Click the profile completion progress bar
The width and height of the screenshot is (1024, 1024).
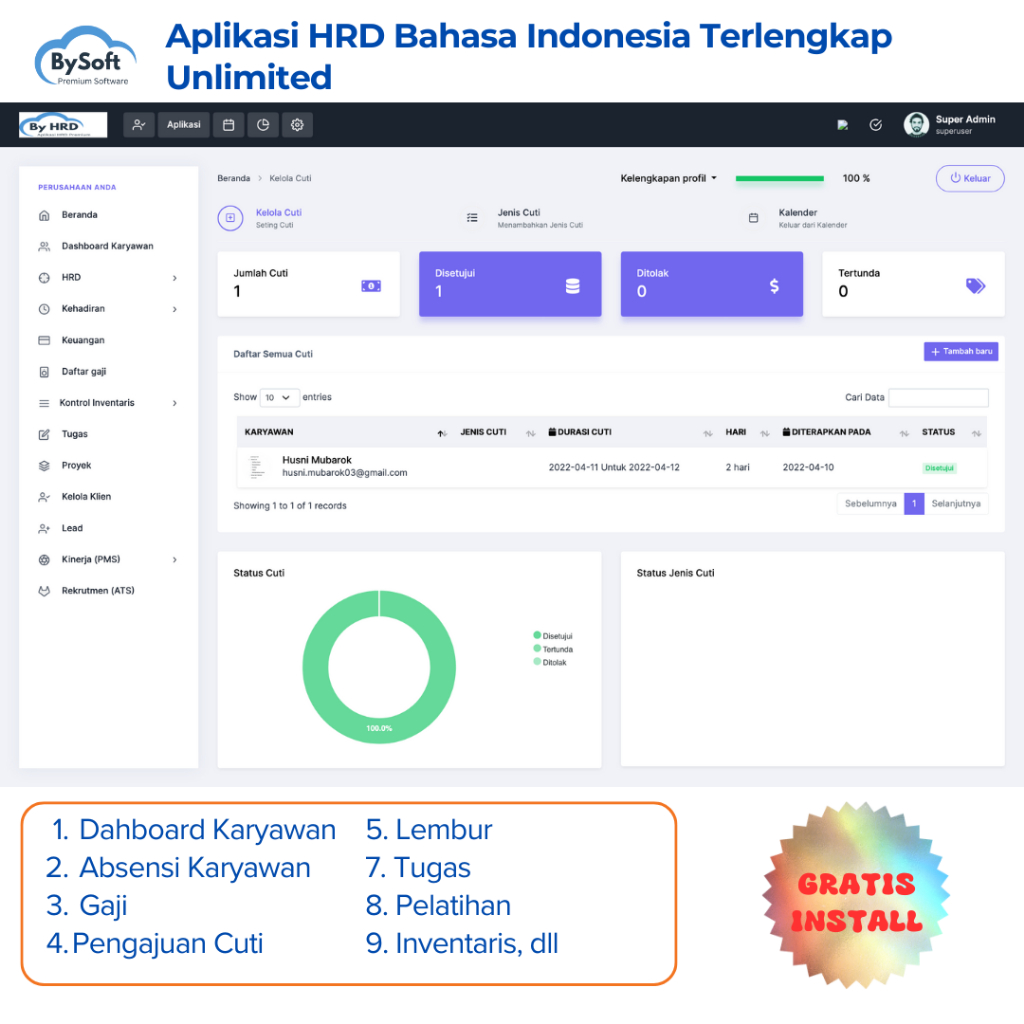(x=779, y=178)
